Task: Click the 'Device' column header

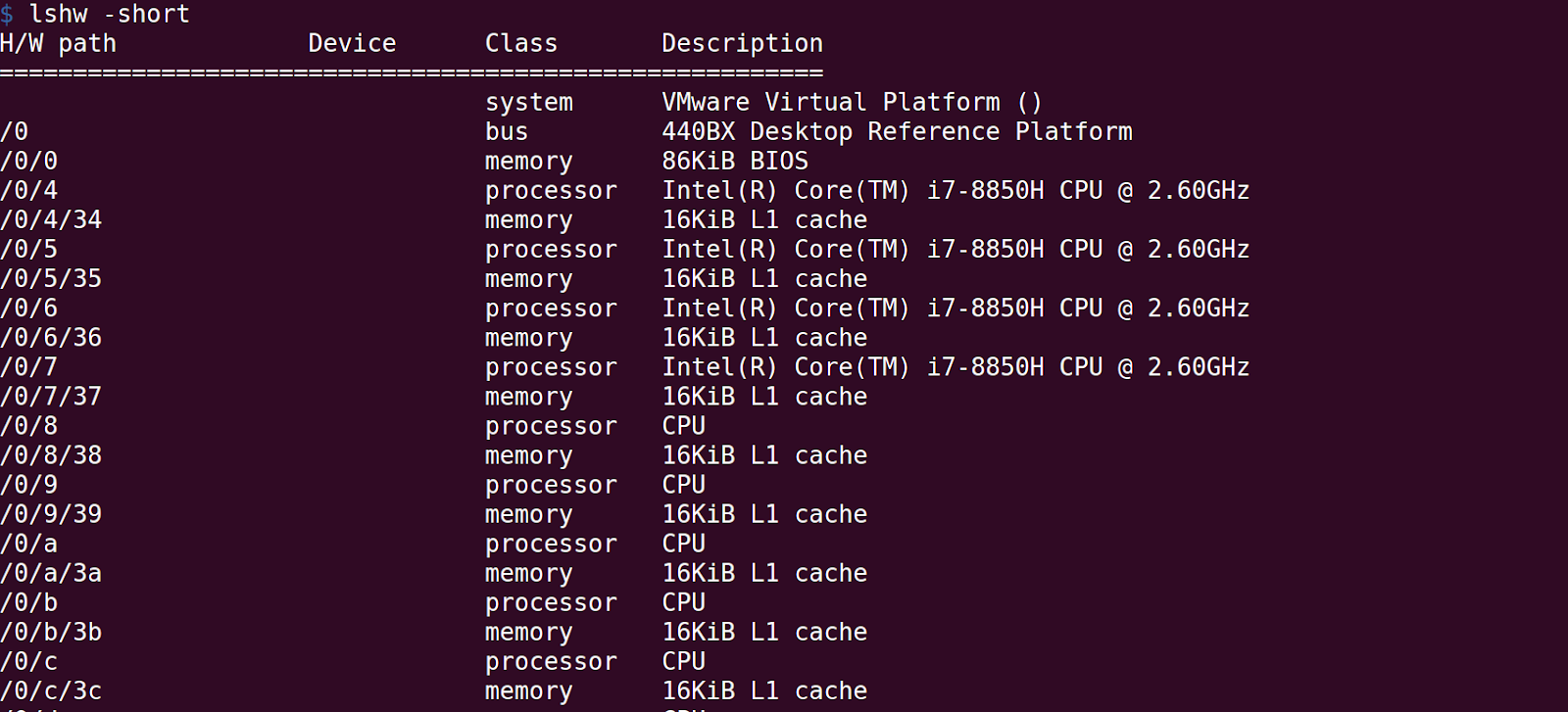Action: (x=352, y=44)
